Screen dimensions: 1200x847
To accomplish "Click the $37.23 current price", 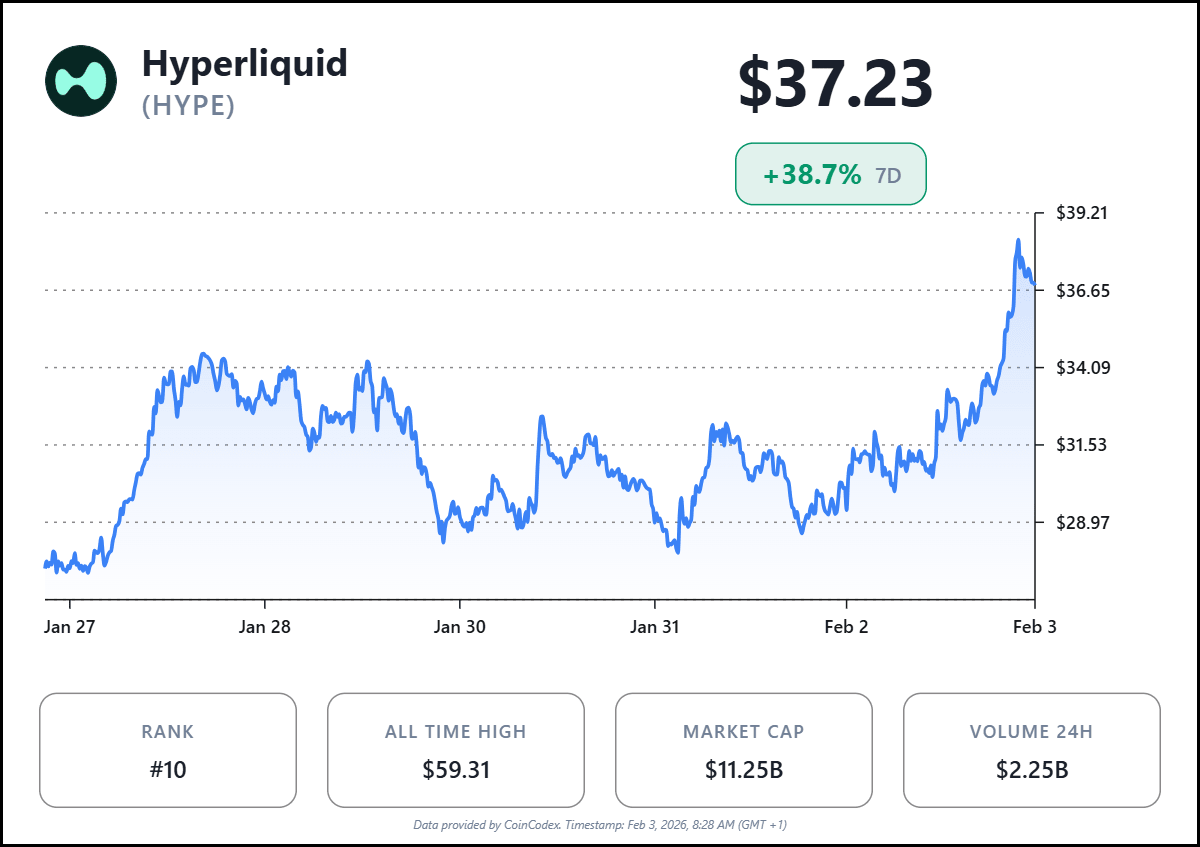I will pos(835,84).
